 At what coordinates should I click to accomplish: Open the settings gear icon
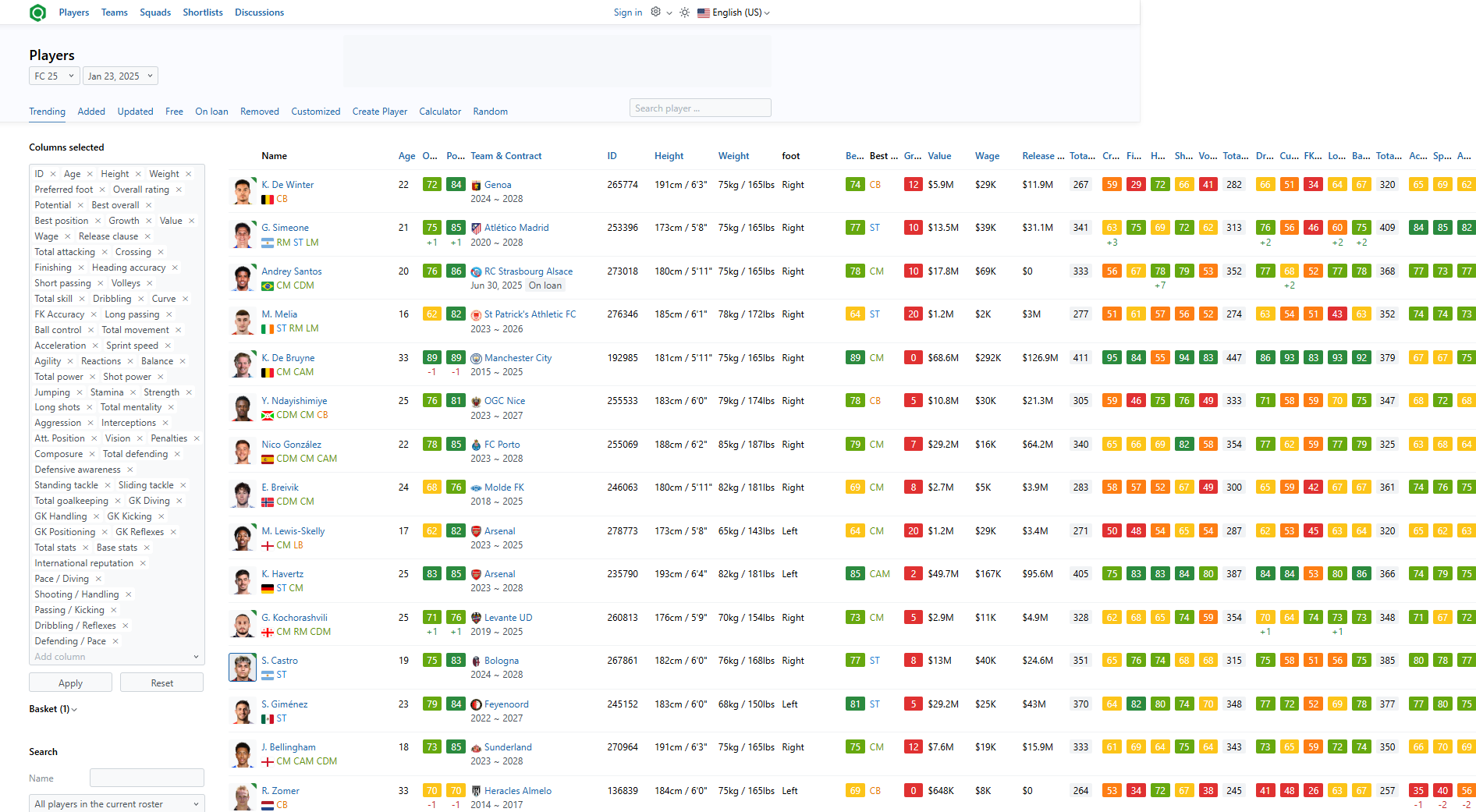click(x=656, y=12)
